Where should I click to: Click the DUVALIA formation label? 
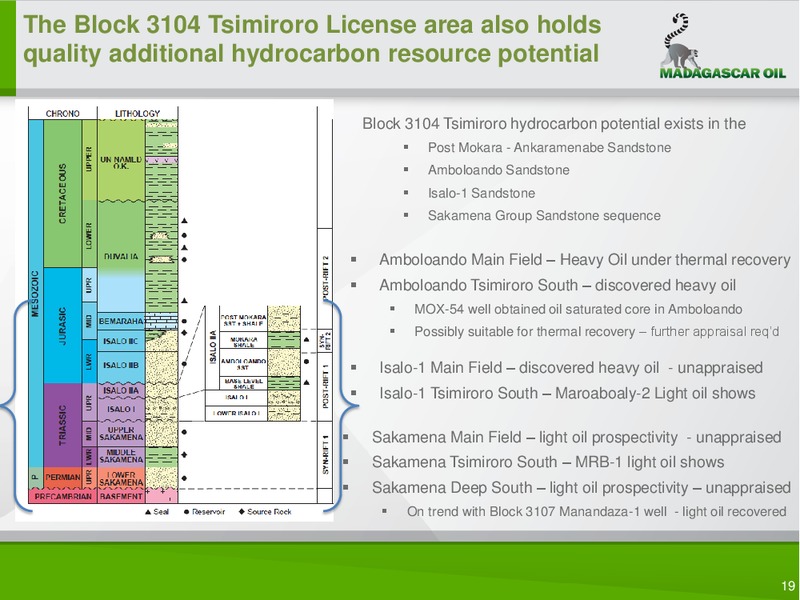pyautogui.click(x=121, y=256)
